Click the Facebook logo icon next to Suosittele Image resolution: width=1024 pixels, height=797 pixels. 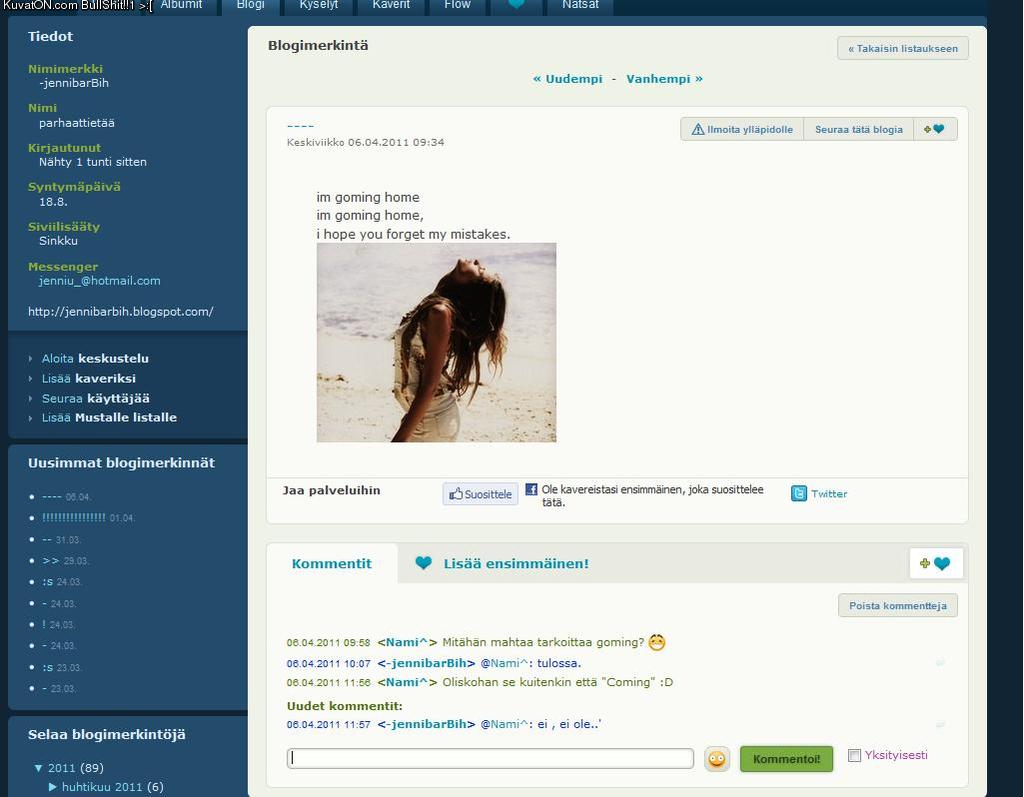531,490
